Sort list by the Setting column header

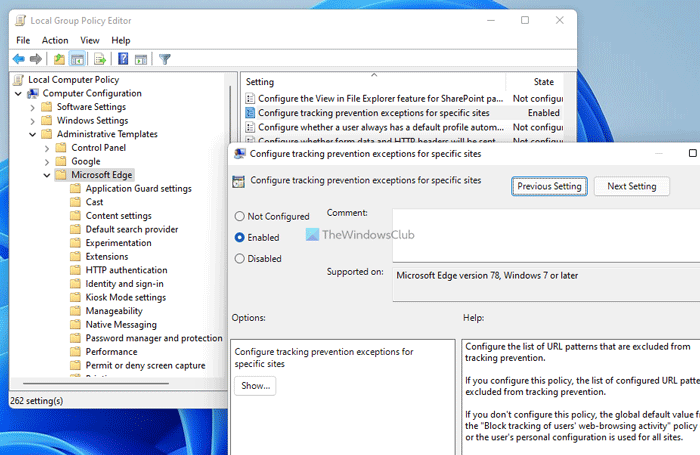374,82
